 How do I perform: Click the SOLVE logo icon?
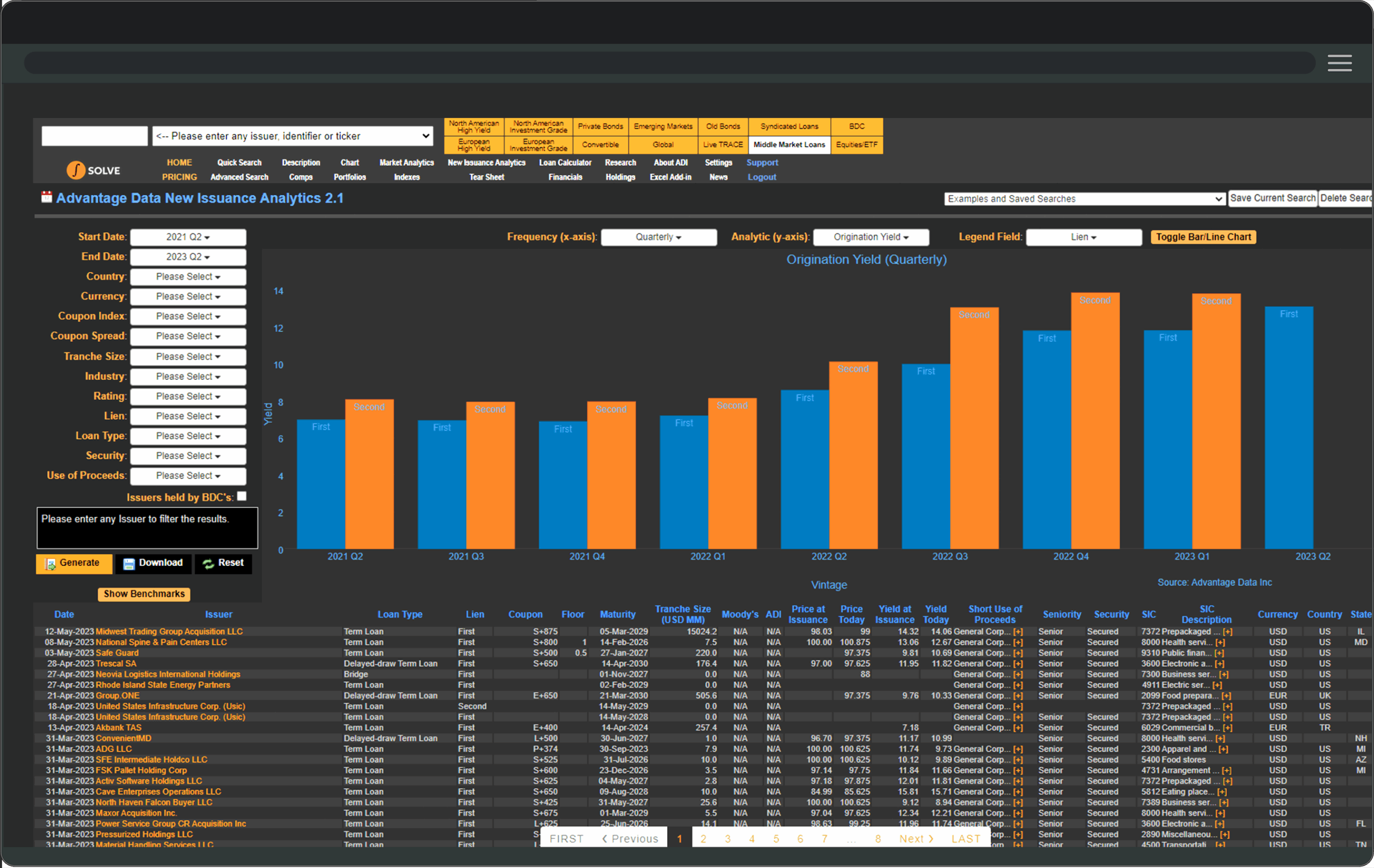(76, 170)
